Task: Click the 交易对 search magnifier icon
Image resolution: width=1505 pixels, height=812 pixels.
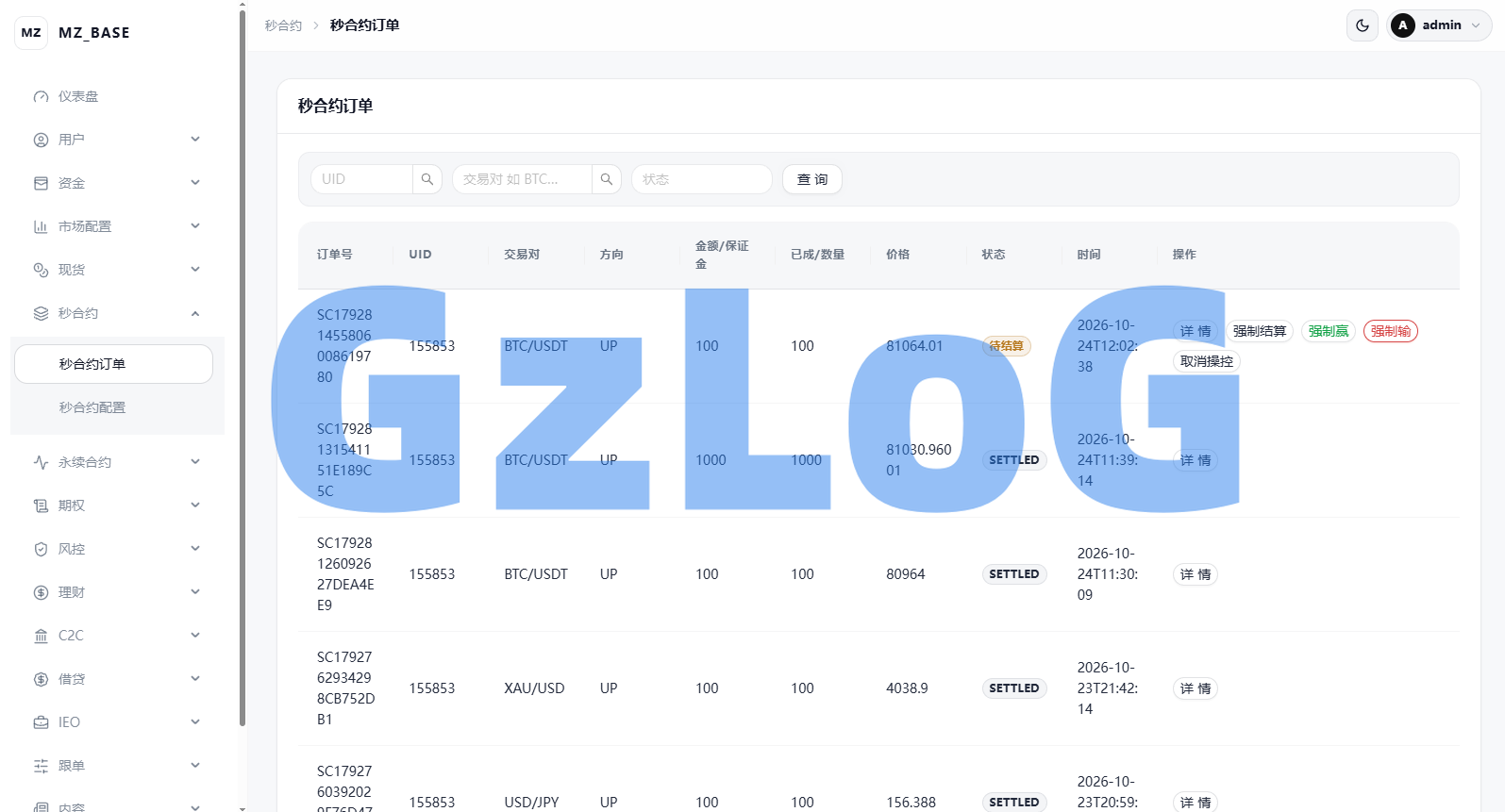Action: click(x=607, y=179)
